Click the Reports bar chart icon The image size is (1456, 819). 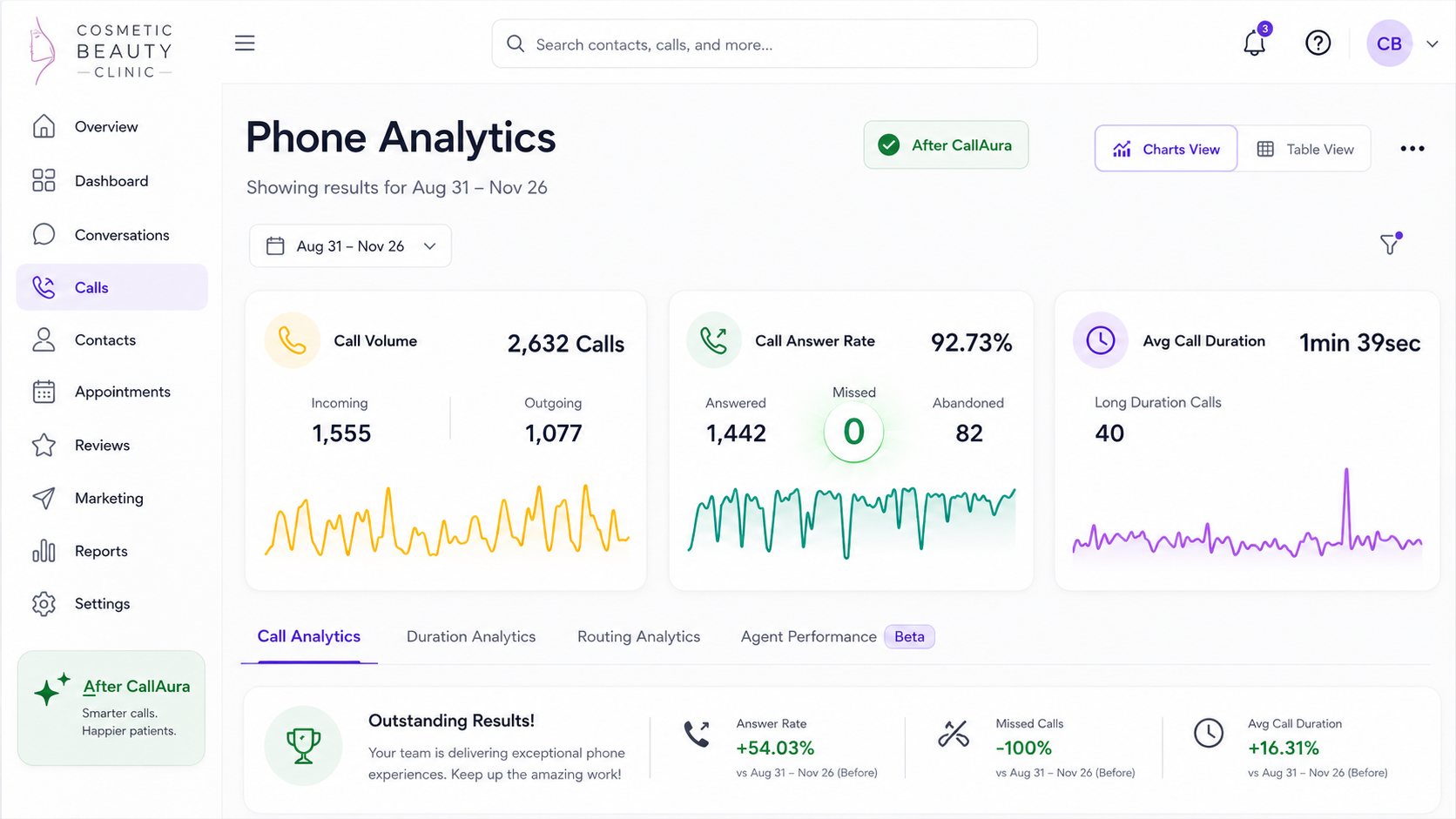[44, 551]
